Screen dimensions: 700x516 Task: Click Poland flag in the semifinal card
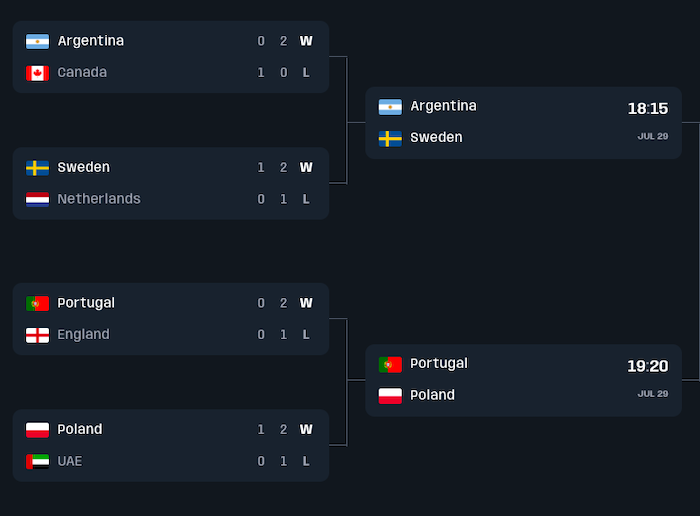coord(390,395)
